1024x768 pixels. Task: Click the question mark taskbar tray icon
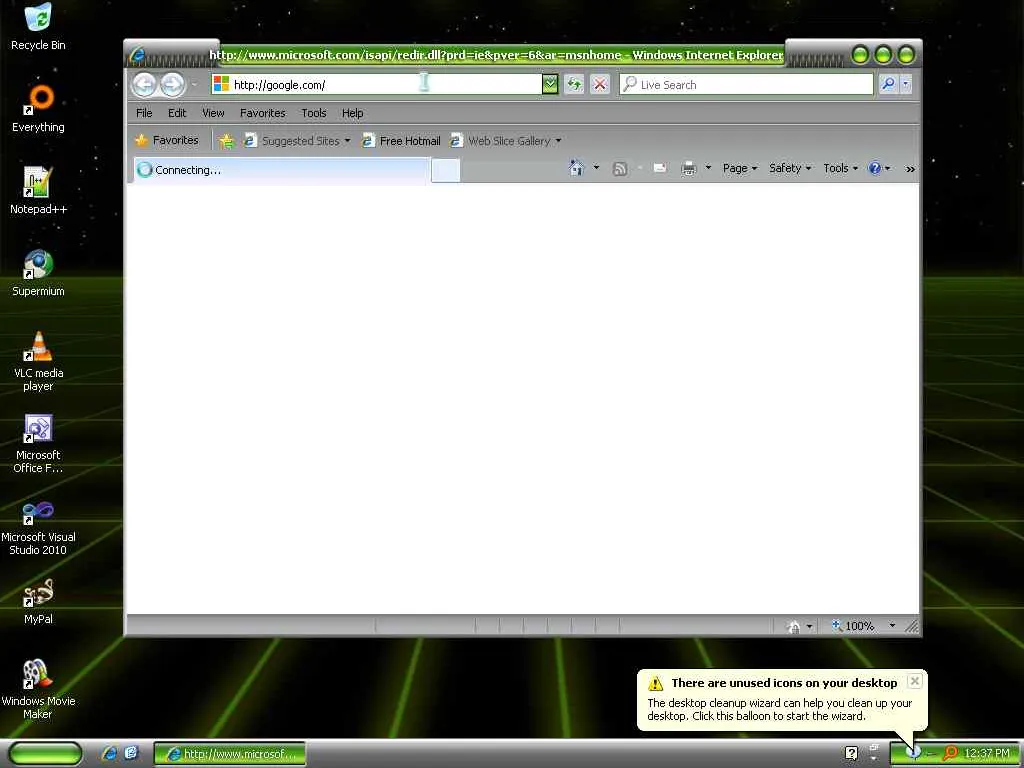pos(851,754)
